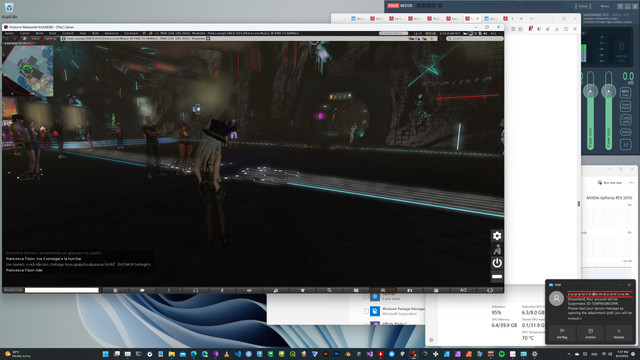Image resolution: width=640 pixels, height=360 pixels.
Task: Click the eye icon in Firestorm bottom toolbar
Action: click(x=249, y=290)
